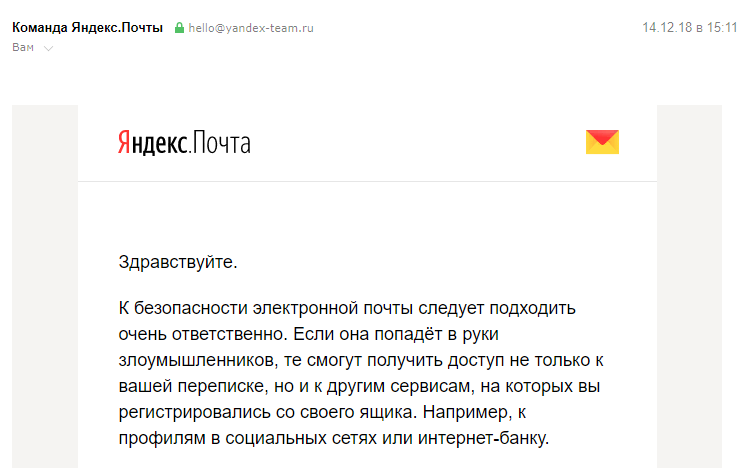Click the line starting 'очень ответственно'
Screen dimensions: 748x468
click(347, 332)
